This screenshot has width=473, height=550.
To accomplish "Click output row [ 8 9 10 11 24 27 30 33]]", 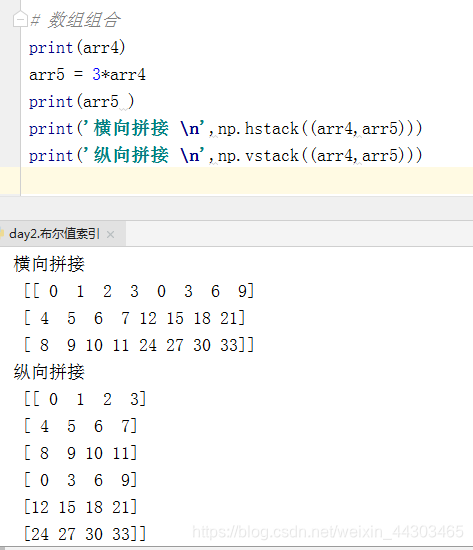I will coord(139,345).
